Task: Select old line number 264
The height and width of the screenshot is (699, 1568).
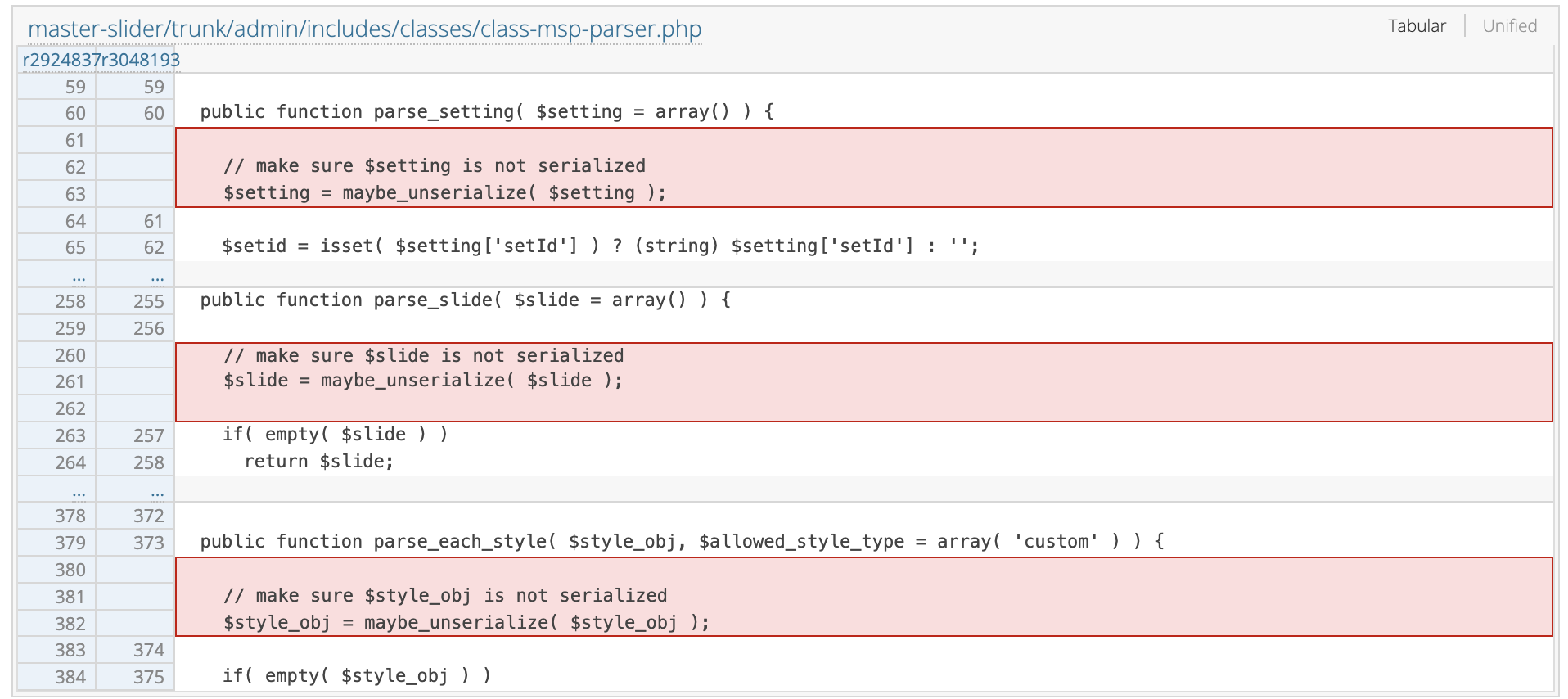Action: click(x=70, y=462)
